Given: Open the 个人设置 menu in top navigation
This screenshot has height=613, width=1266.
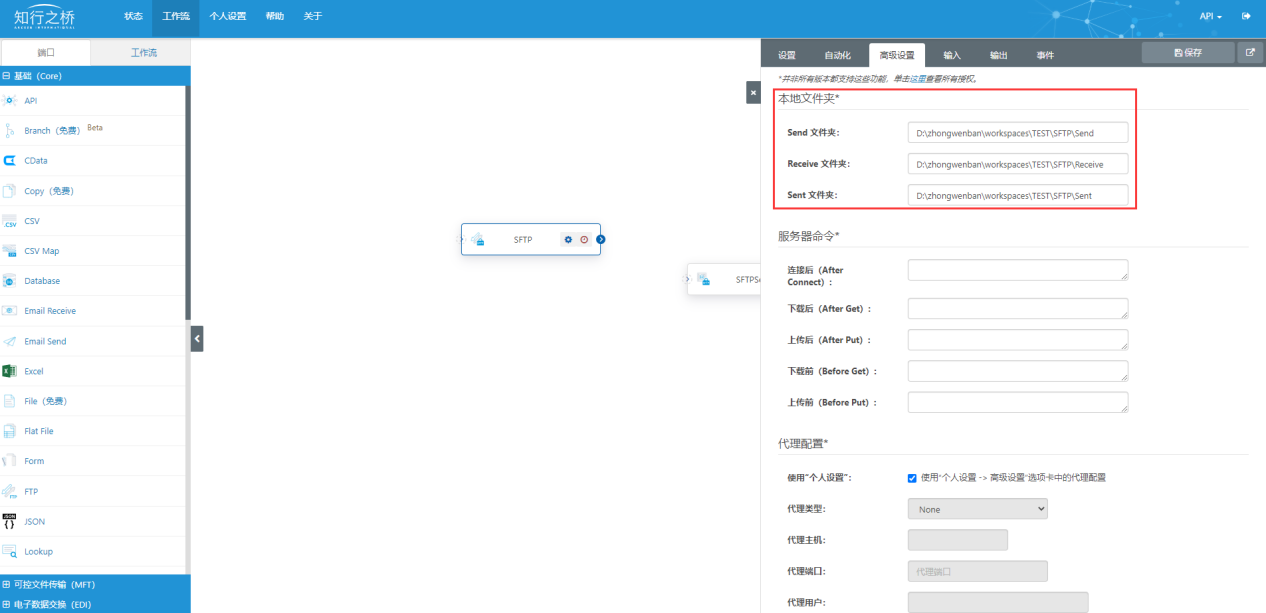Looking at the screenshot, I should [228, 16].
